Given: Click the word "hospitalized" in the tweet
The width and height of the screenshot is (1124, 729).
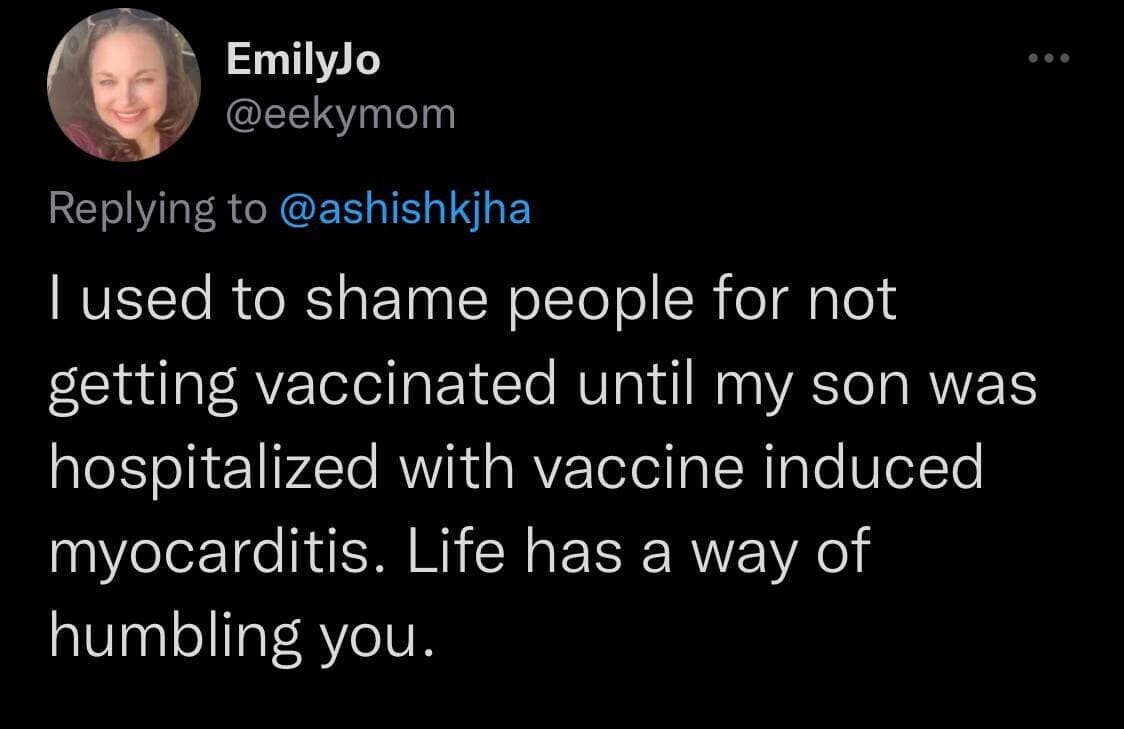Looking at the screenshot, I should point(199,468).
